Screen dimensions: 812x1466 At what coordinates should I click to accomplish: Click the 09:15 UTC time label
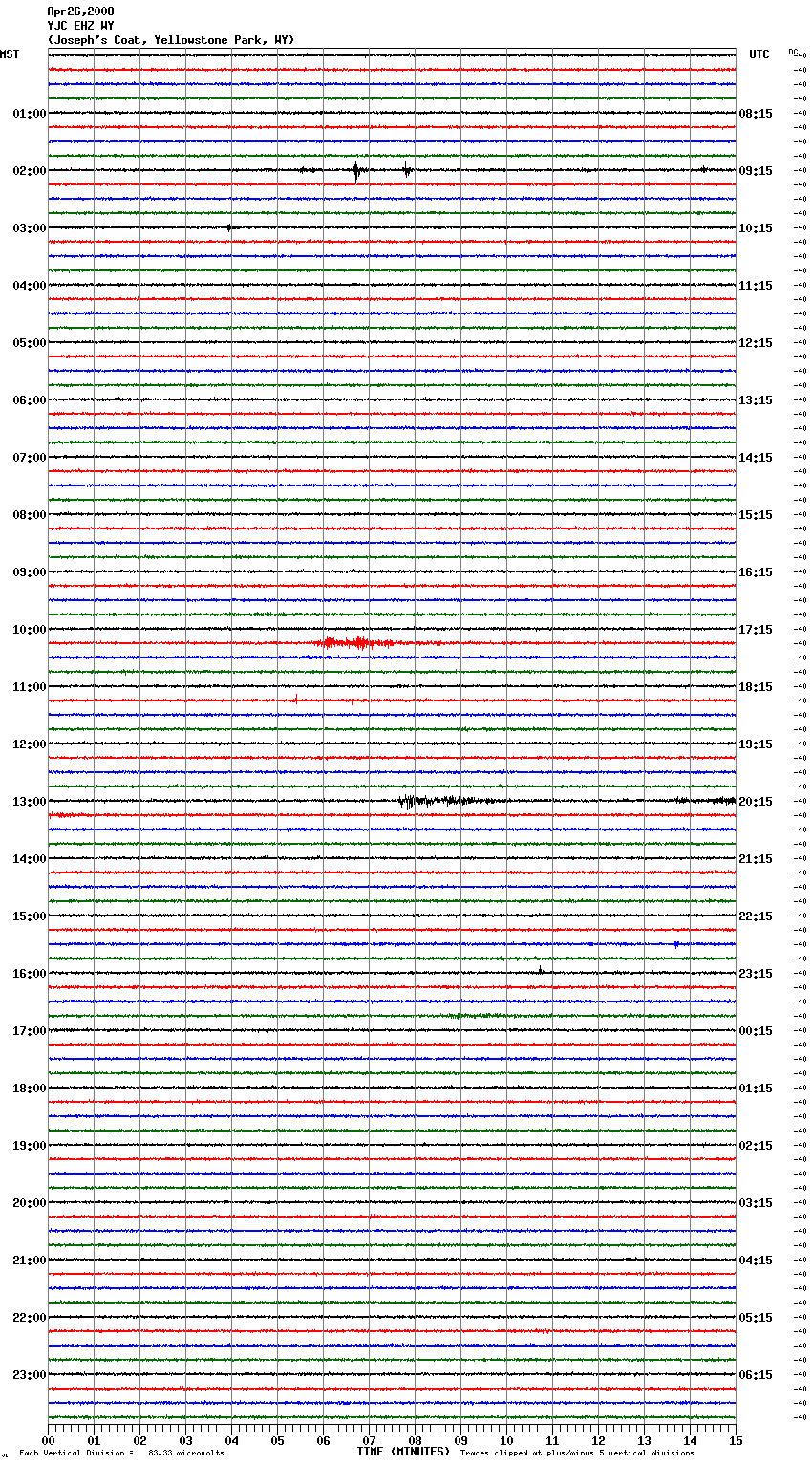click(x=756, y=171)
